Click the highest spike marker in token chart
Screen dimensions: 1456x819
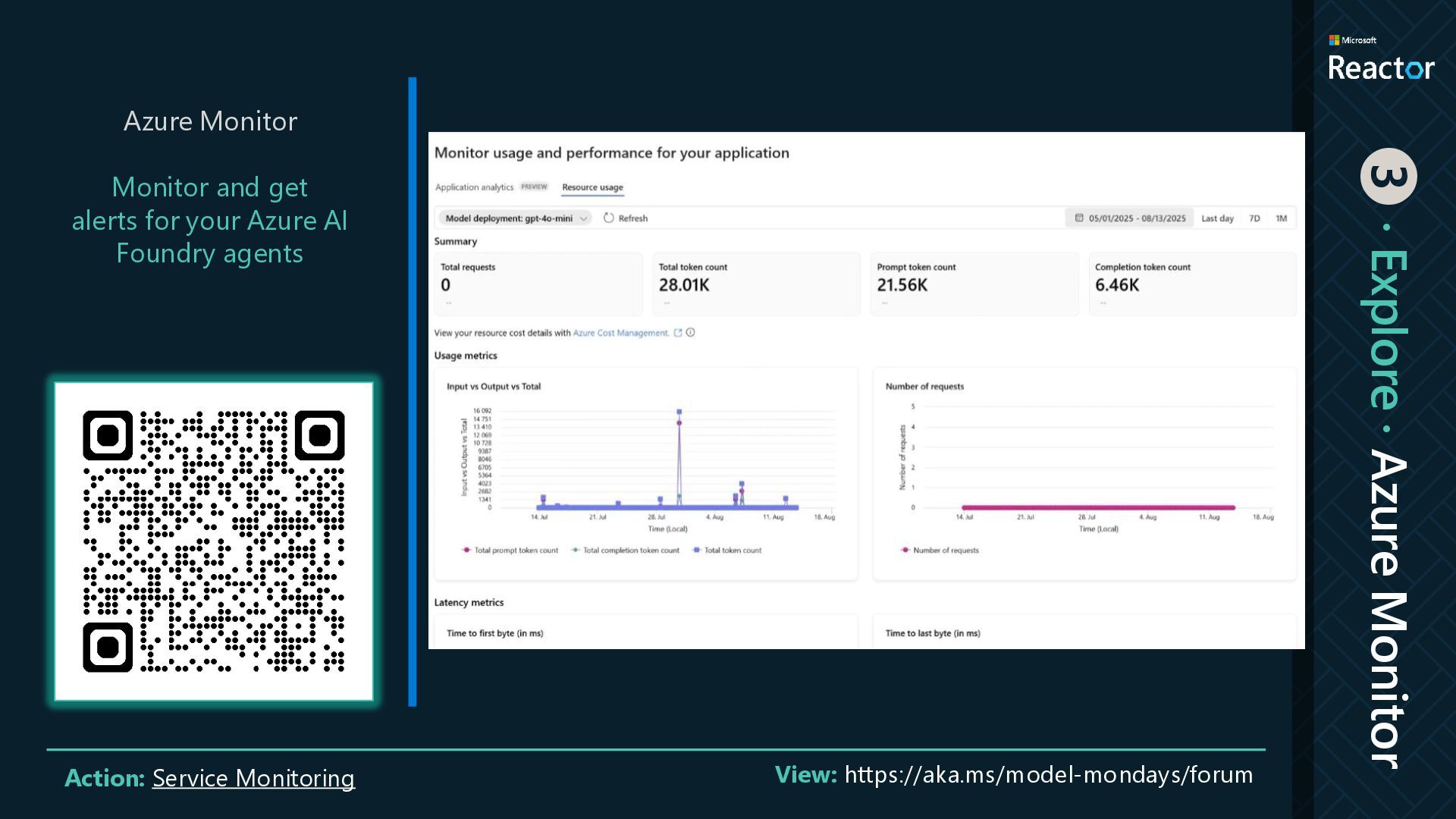click(x=679, y=412)
